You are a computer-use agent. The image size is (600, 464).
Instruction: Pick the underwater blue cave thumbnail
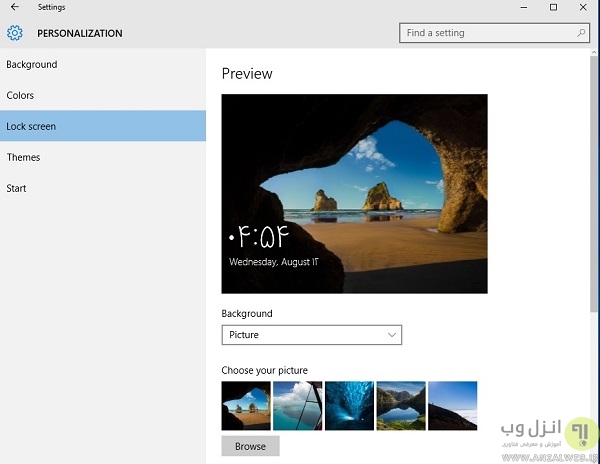(x=349, y=405)
